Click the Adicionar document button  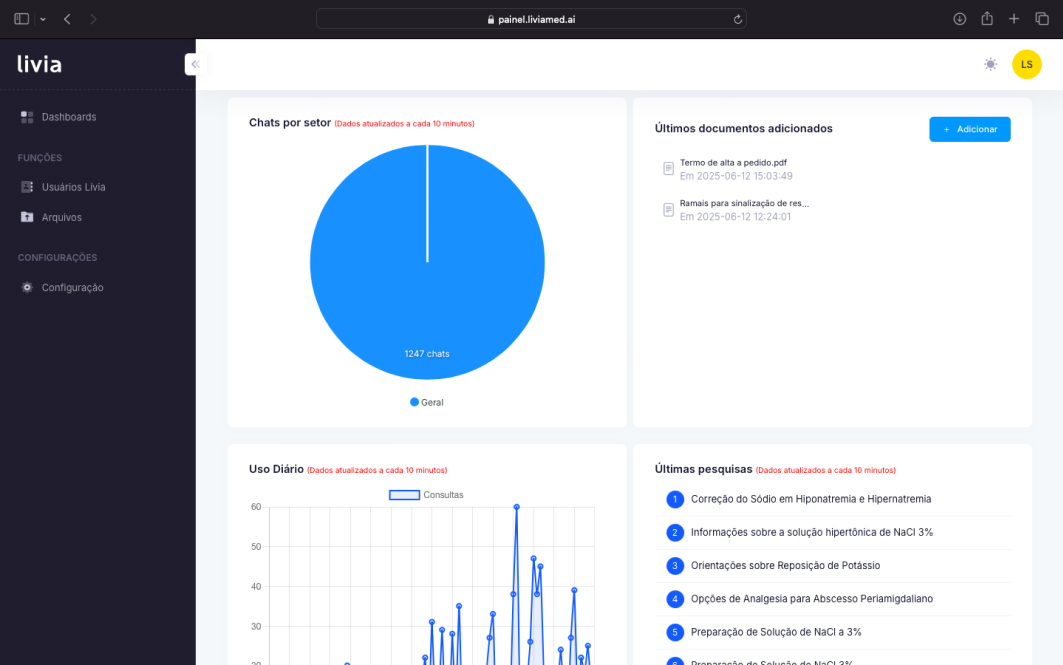click(x=969, y=129)
